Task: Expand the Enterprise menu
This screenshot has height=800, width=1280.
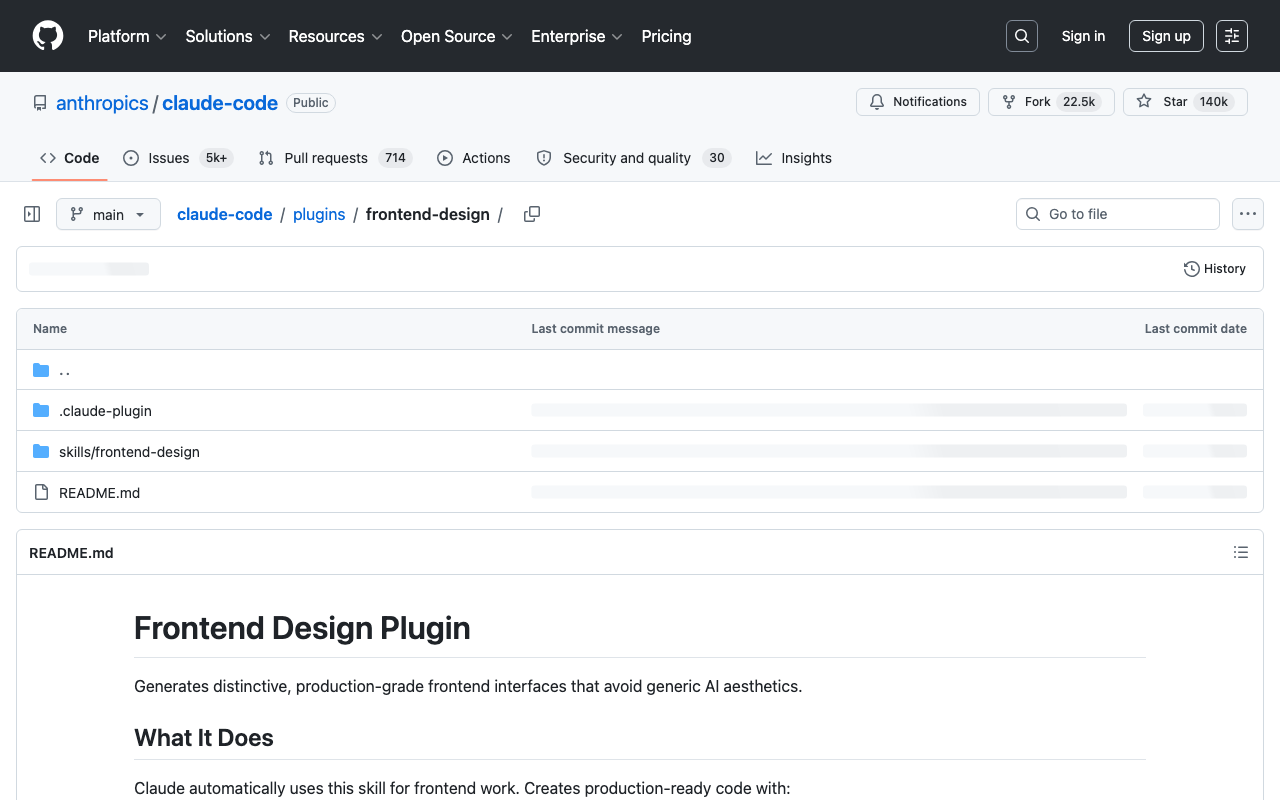Action: [x=577, y=36]
